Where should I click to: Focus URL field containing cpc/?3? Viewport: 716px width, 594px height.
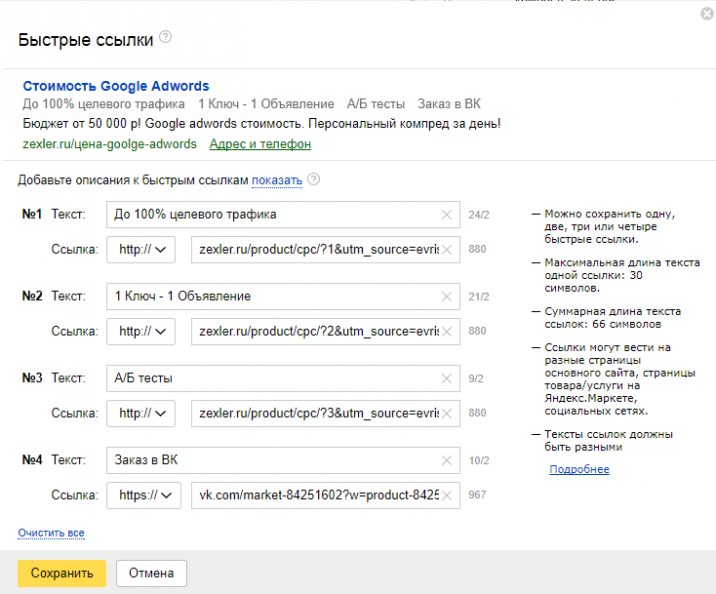pos(325,413)
